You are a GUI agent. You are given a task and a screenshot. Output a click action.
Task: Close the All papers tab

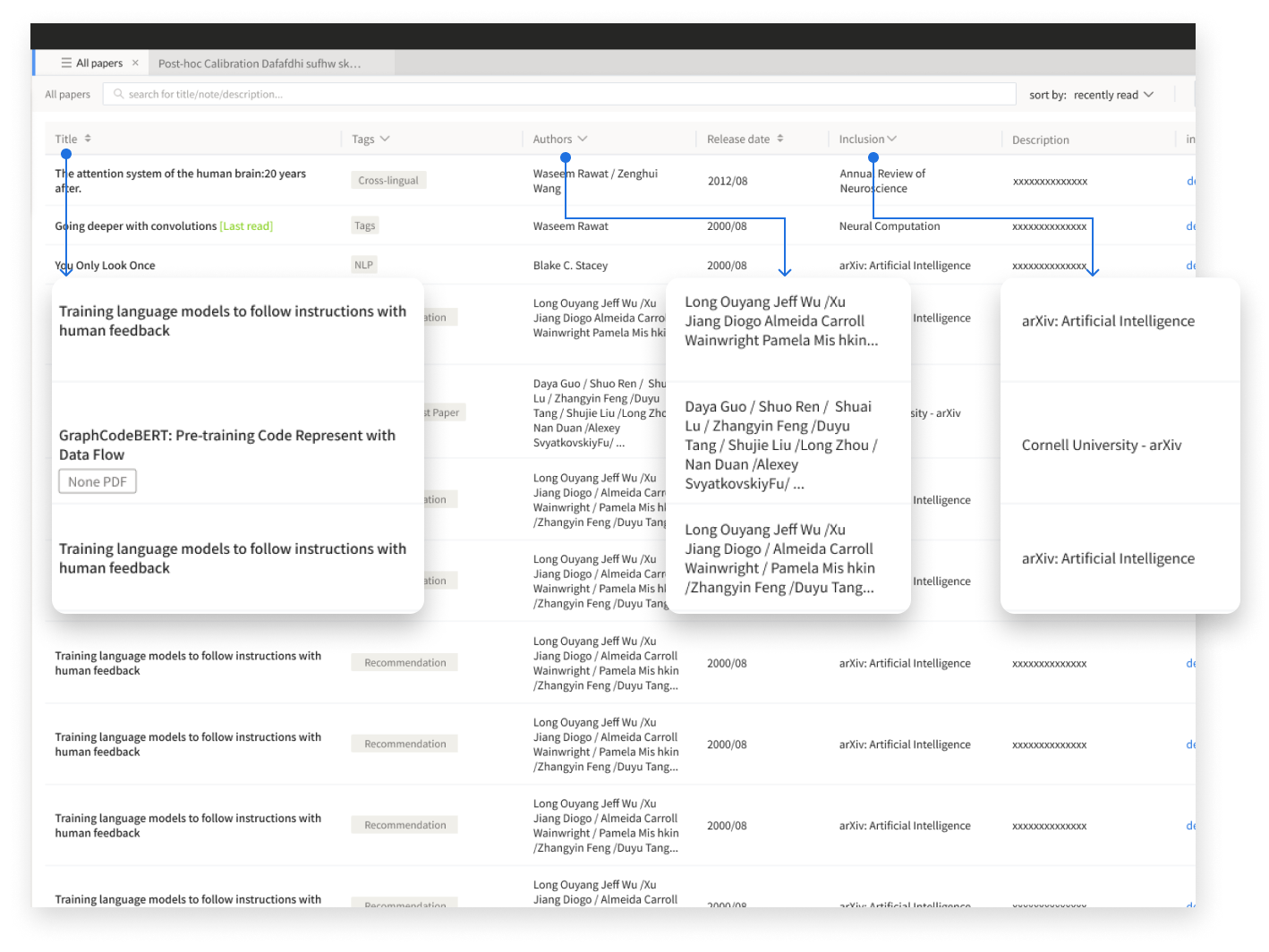(x=135, y=64)
